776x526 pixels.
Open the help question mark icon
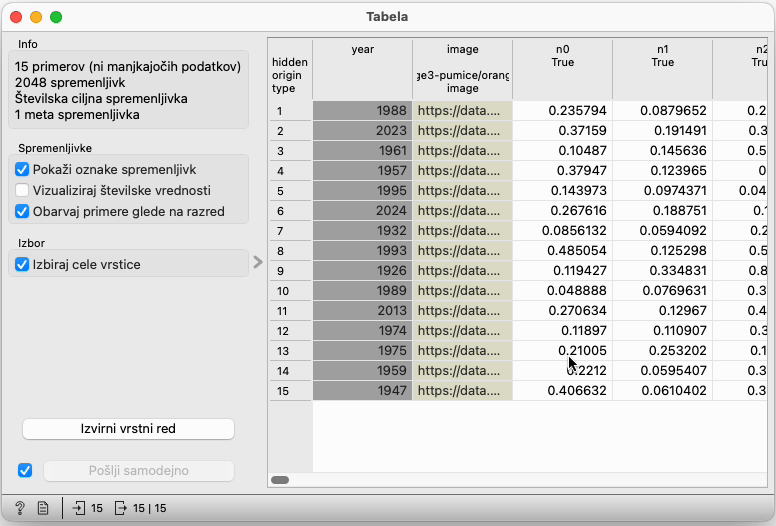[x=19, y=508]
